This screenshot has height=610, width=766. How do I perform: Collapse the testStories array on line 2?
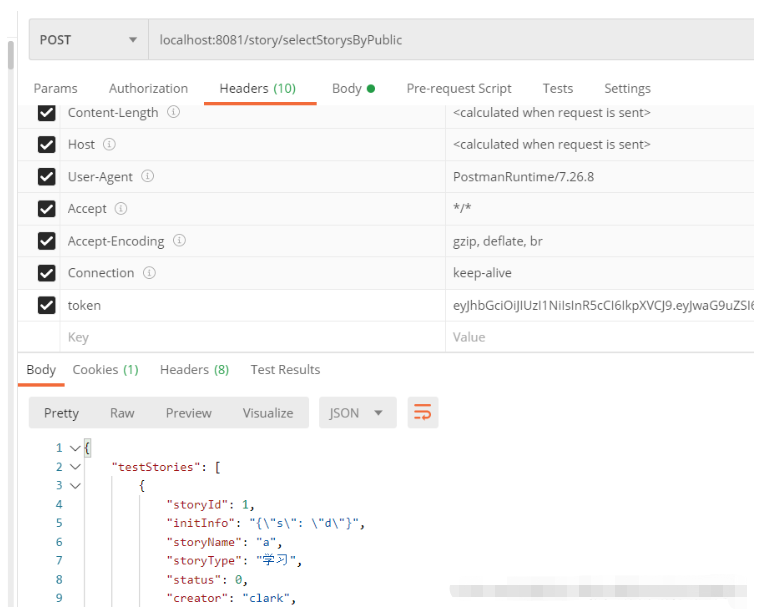tap(75, 467)
